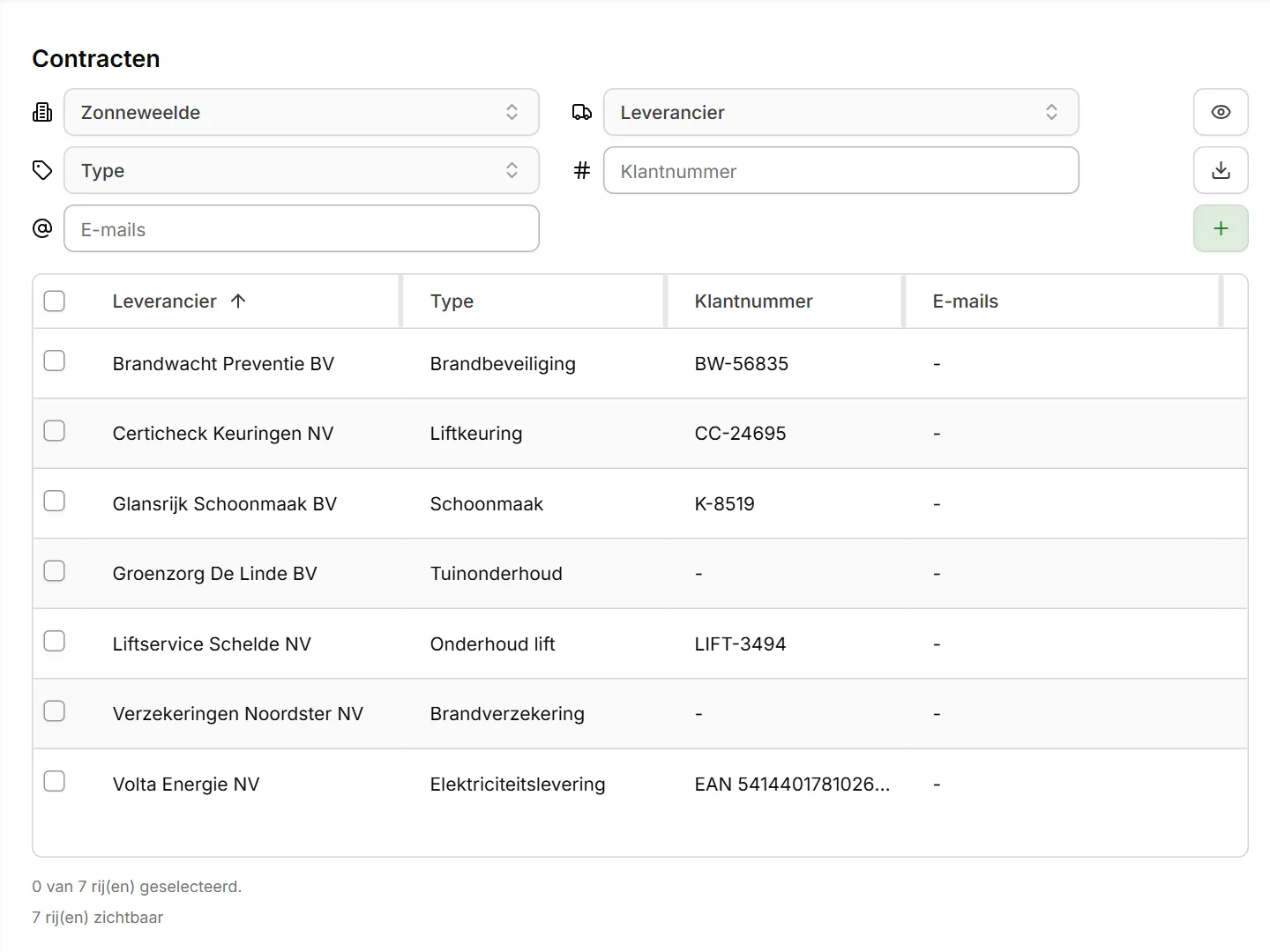Click the truck icon beside Leverancier filter
Image resolution: width=1270 pixels, height=952 pixels.
click(582, 112)
